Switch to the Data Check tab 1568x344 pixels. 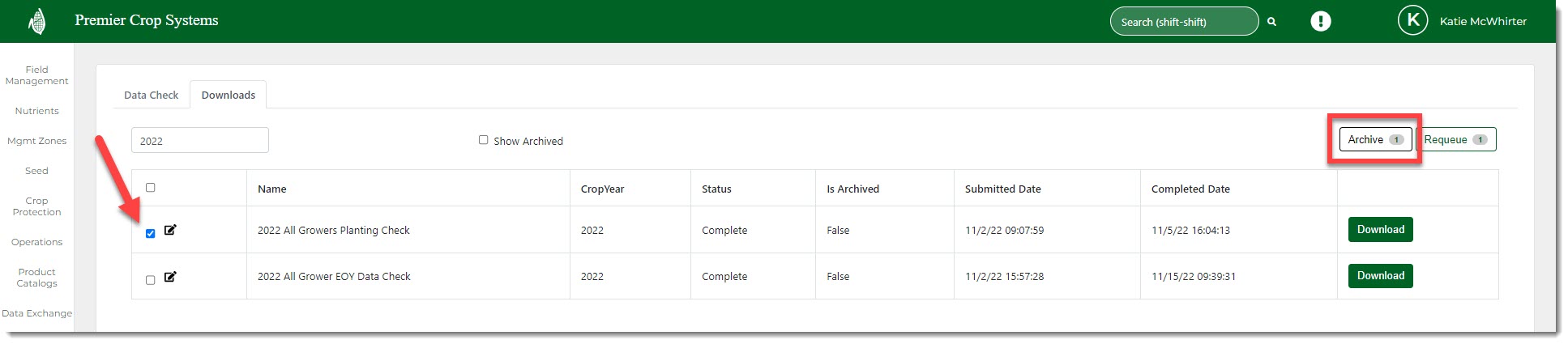click(x=151, y=96)
